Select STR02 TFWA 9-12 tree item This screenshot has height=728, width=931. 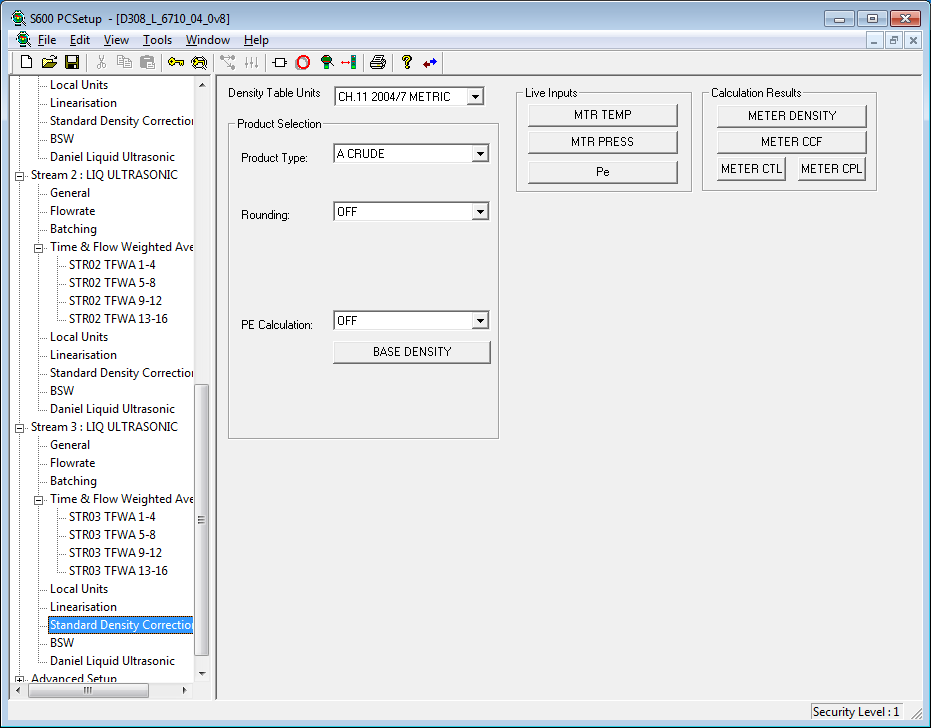[115, 301]
